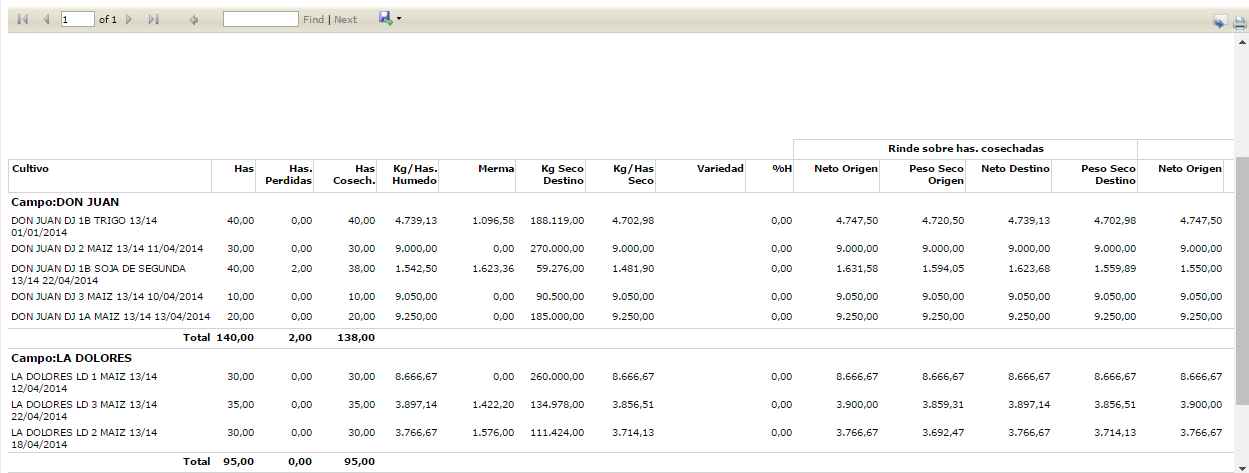Click the vertical scrollbar thumb
This screenshot has height=473, width=1249.
click(1242, 281)
